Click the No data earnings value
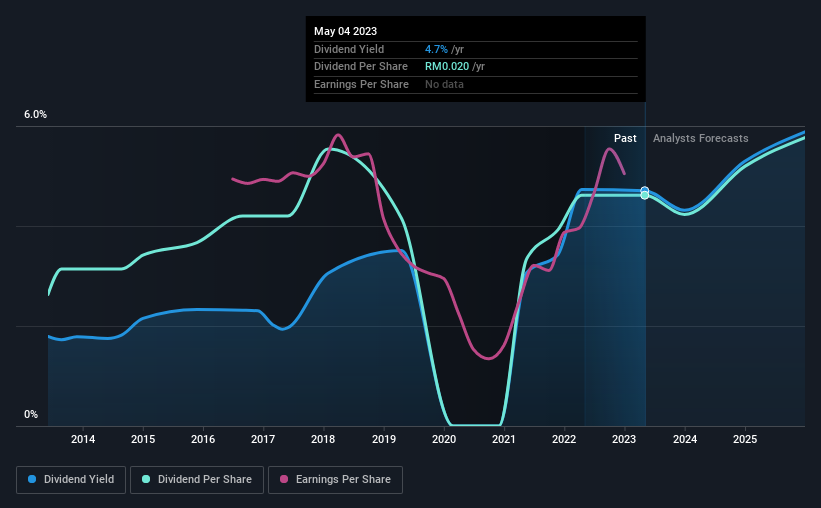The width and height of the screenshot is (821, 508). [x=444, y=84]
